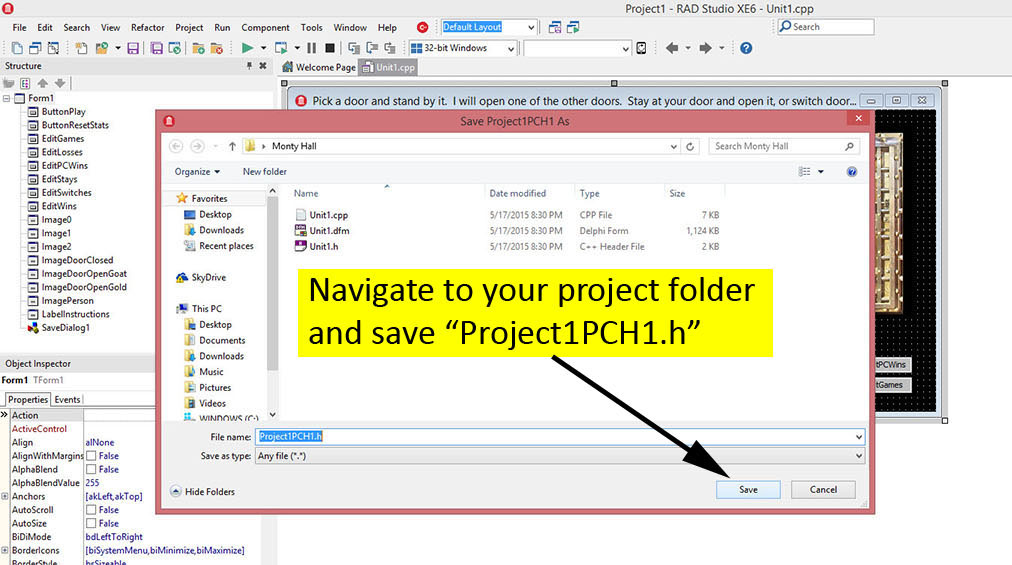This screenshot has height=565, width=1012.
Task: Open the Refactor menu
Action: pos(147,27)
